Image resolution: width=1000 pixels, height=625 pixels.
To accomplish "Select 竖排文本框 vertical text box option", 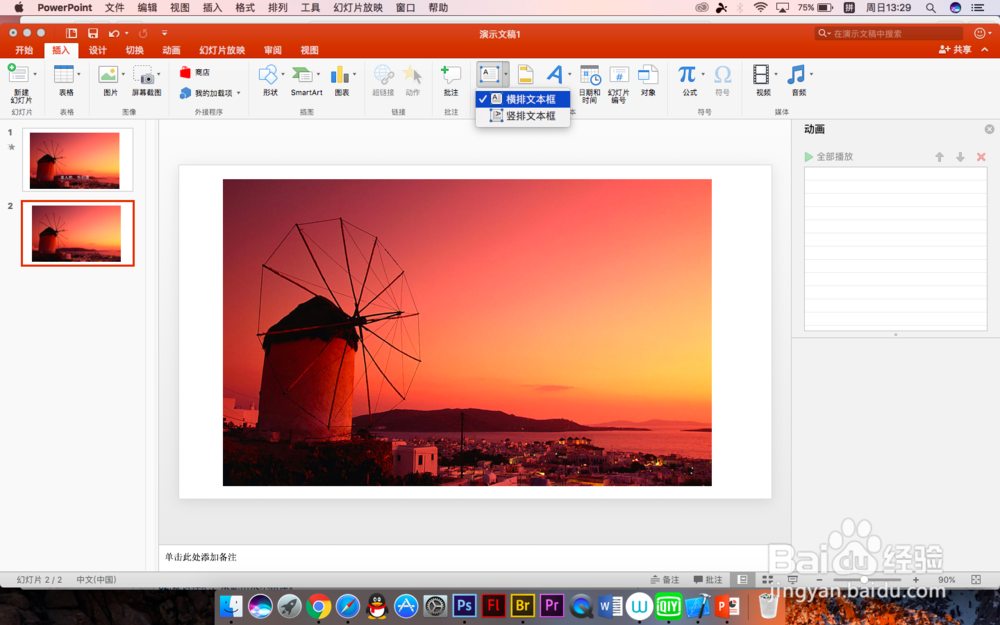I will pos(523,115).
